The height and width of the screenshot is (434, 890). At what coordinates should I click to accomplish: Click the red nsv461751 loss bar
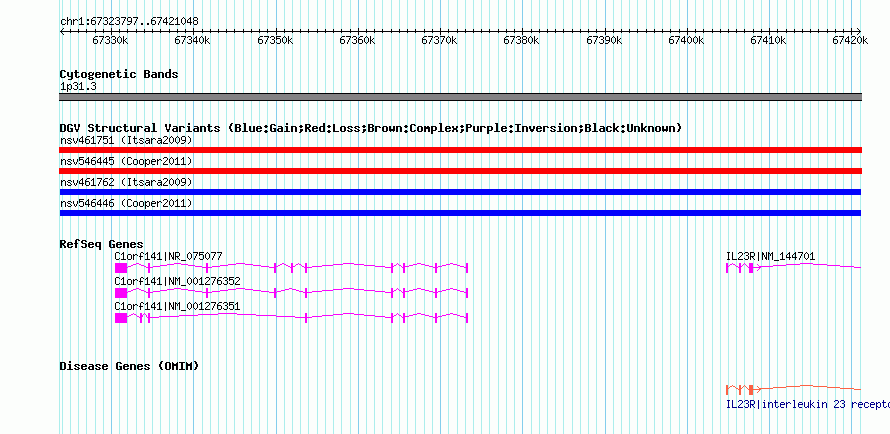coord(460,150)
